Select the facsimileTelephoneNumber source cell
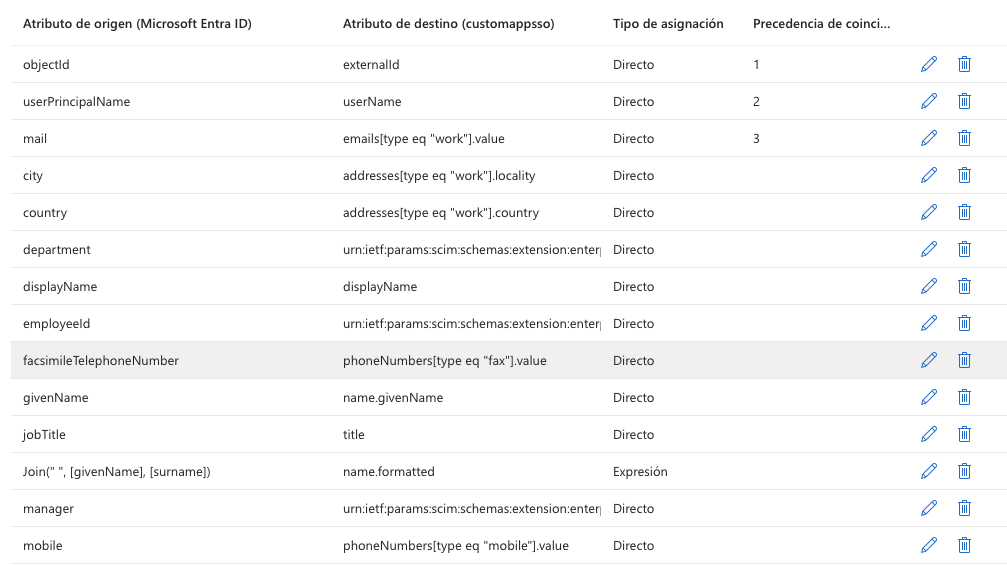 point(101,360)
